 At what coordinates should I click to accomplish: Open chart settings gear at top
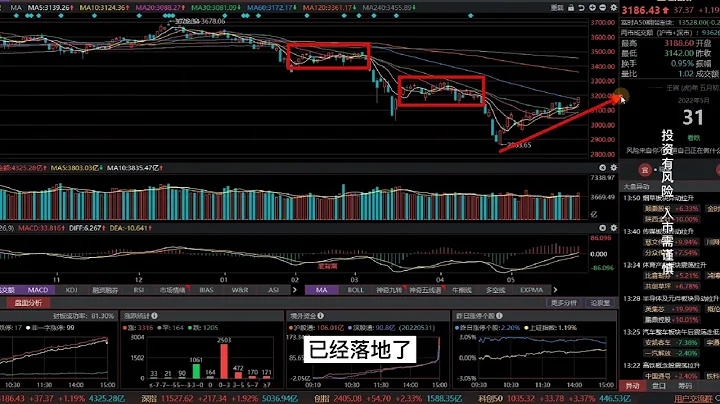613,8
